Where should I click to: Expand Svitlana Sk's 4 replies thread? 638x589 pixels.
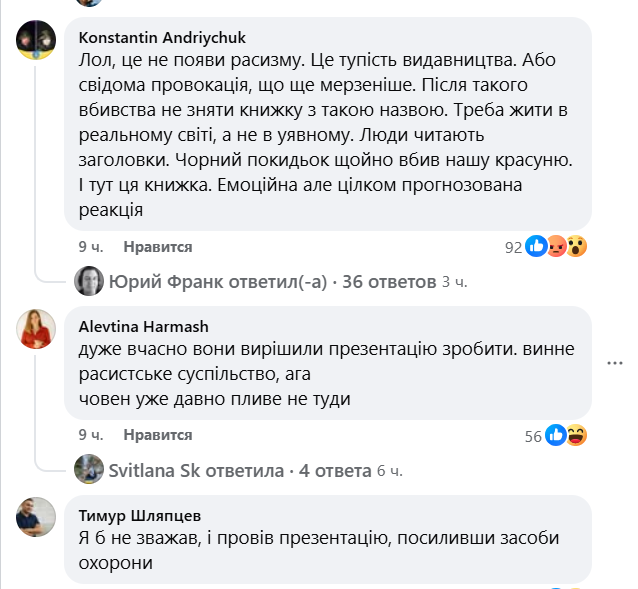coord(226,470)
